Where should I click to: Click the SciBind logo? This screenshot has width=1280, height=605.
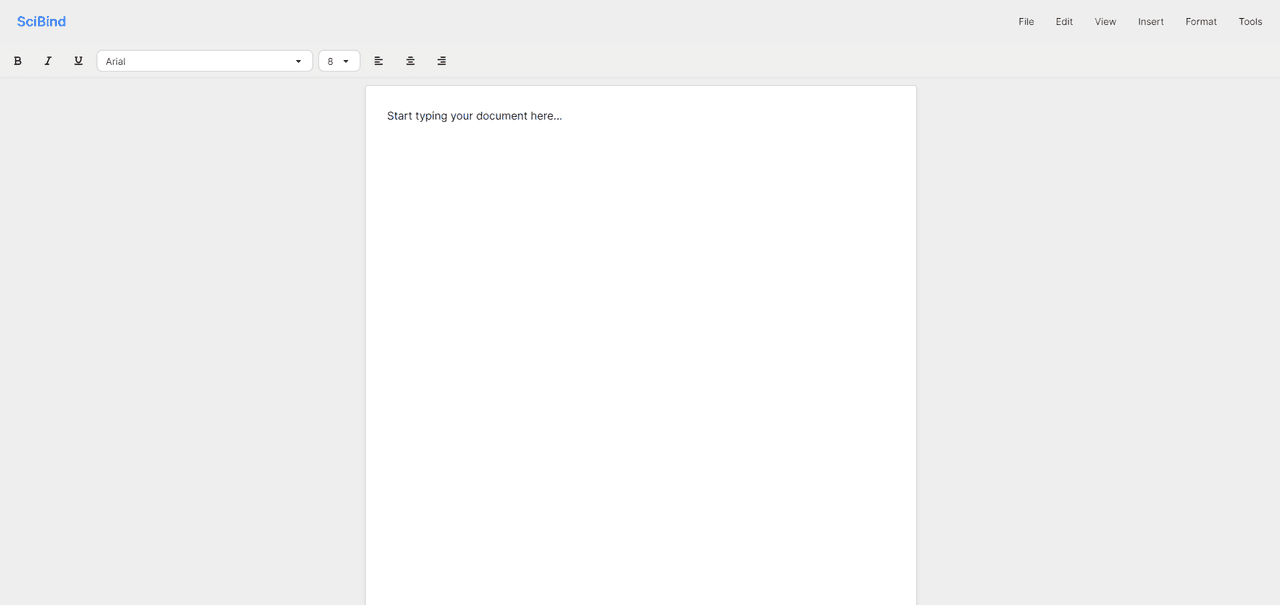(x=41, y=21)
